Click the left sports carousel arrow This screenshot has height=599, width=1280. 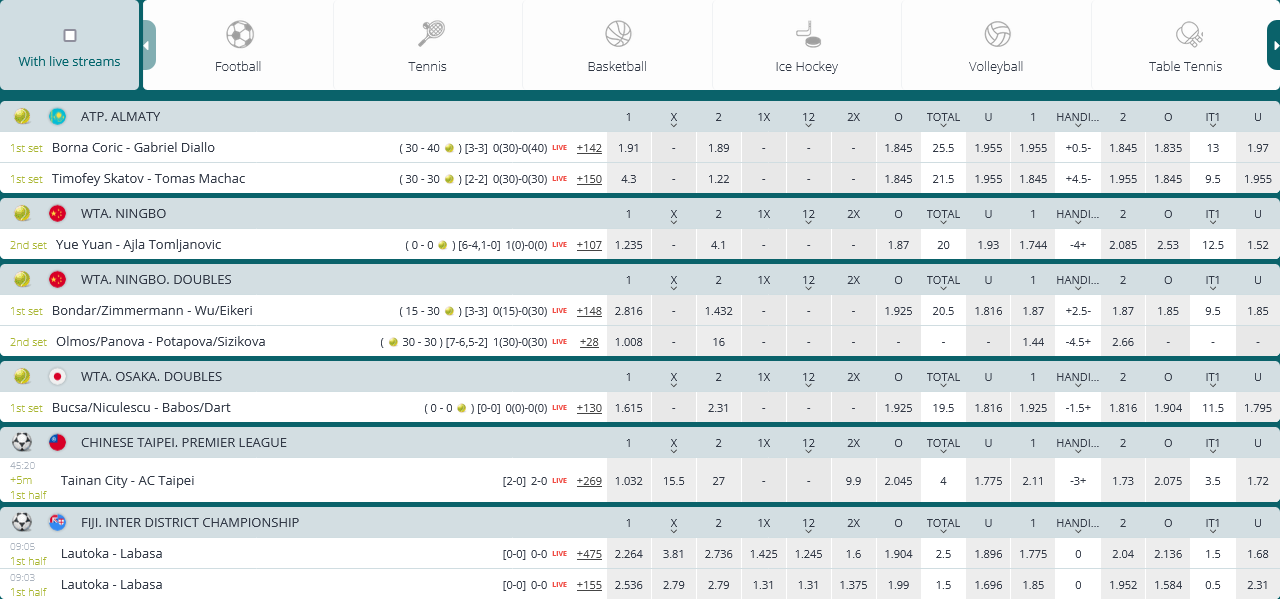tap(148, 45)
